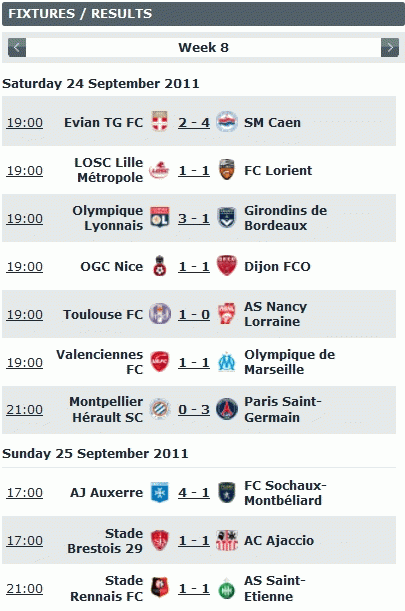Viewport: 405px width, 611px height.
Task: Open the 0 - 3 Montpellier vs PSG score
Action: [194, 410]
